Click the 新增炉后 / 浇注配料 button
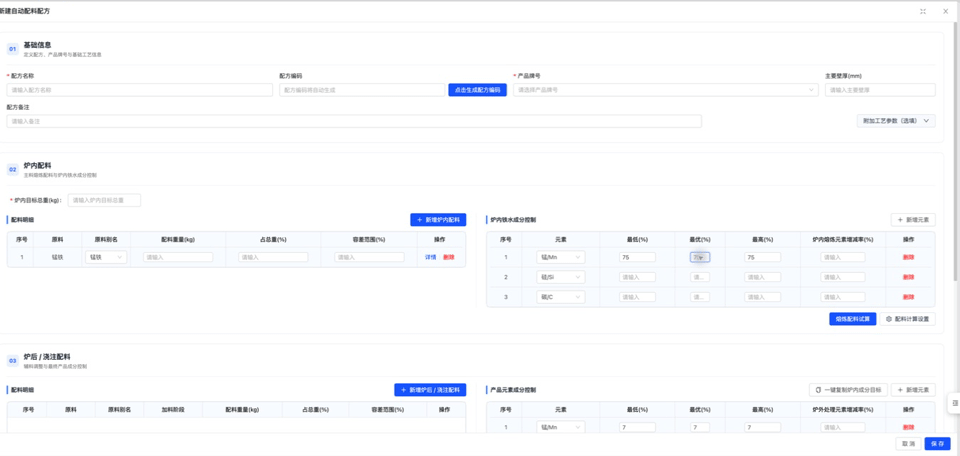The image size is (960, 456). [x=430, y=390]
